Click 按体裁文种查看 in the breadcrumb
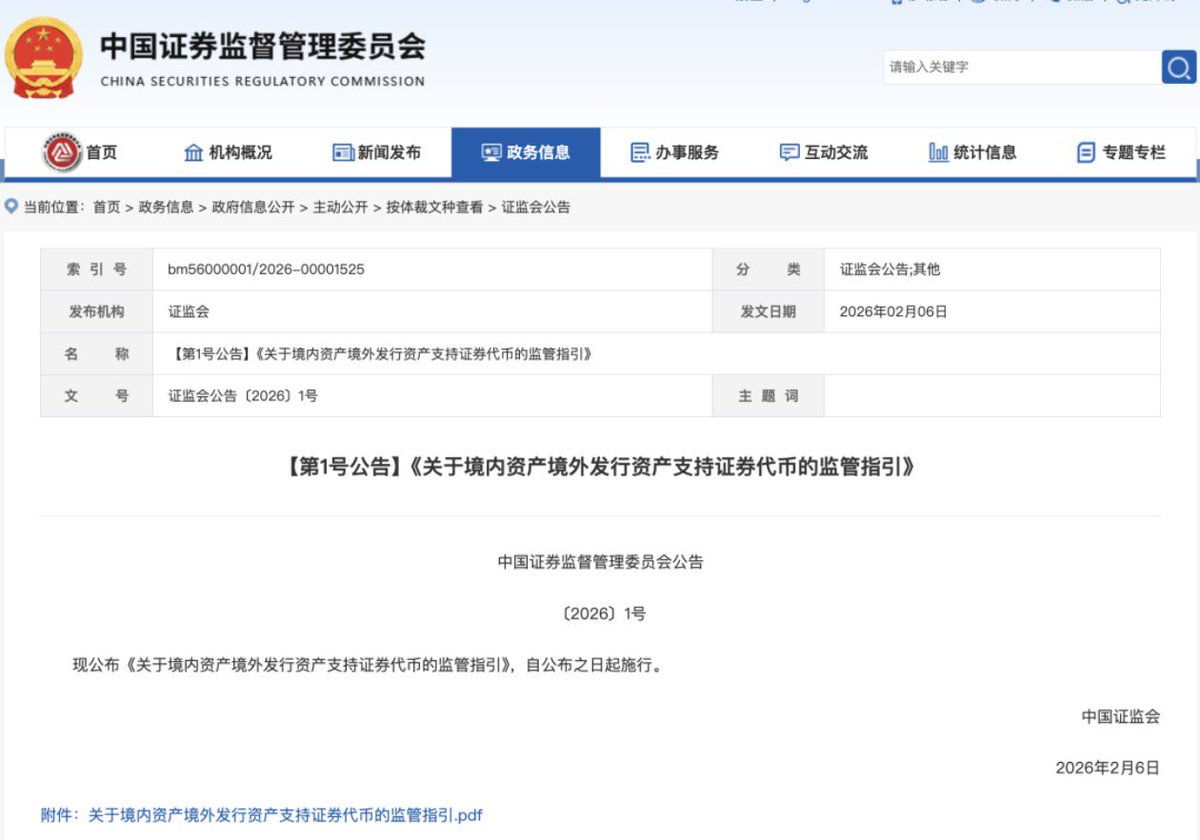The image size is (1200, 840). pyautogui.click(x=434, y=207)
